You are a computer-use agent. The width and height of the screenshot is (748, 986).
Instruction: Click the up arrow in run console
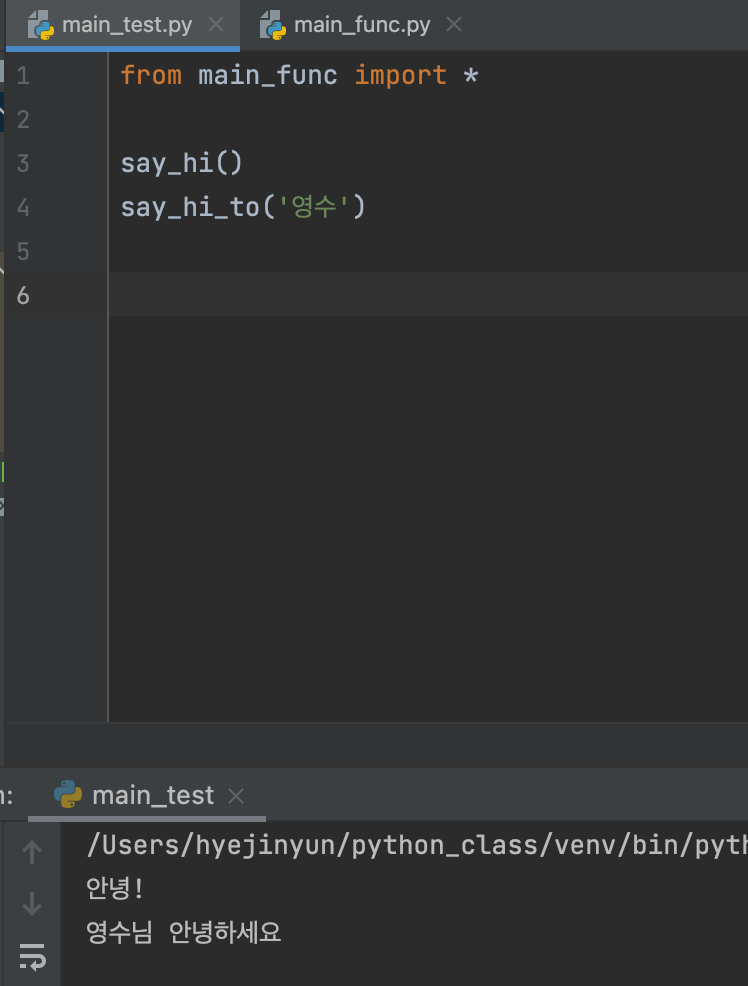click(x=31, y=852)
